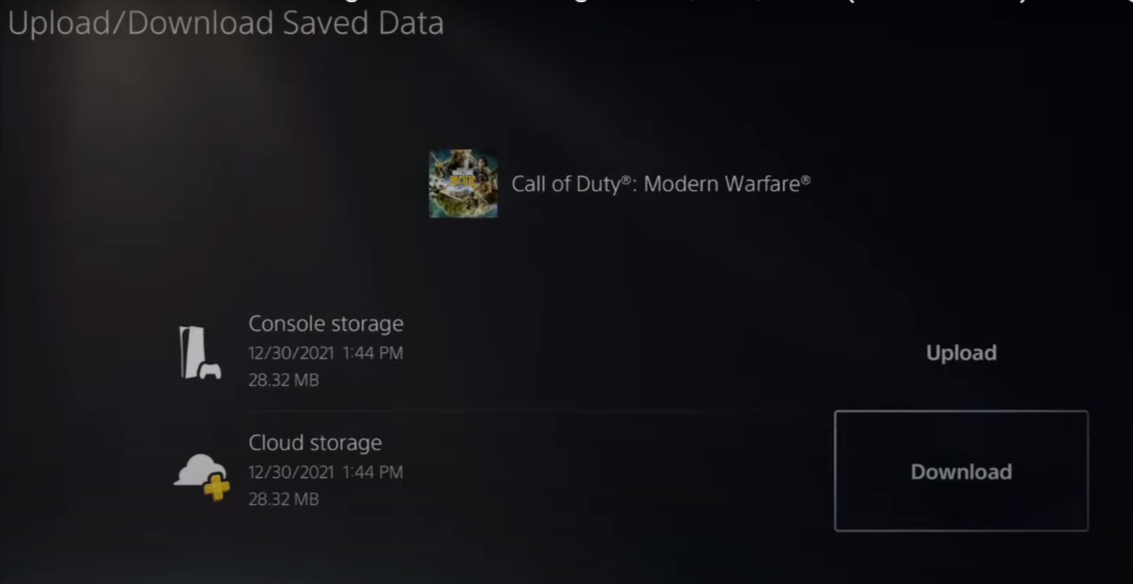This screenshot has height=584, width=1133.
Task: Click the console storage 28.32 MB size
Action: tap(283, 380)
